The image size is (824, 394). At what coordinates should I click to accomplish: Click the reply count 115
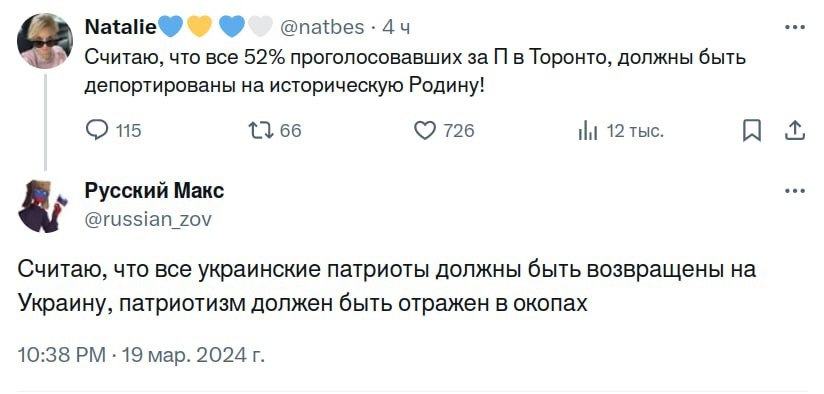point(128,131)
